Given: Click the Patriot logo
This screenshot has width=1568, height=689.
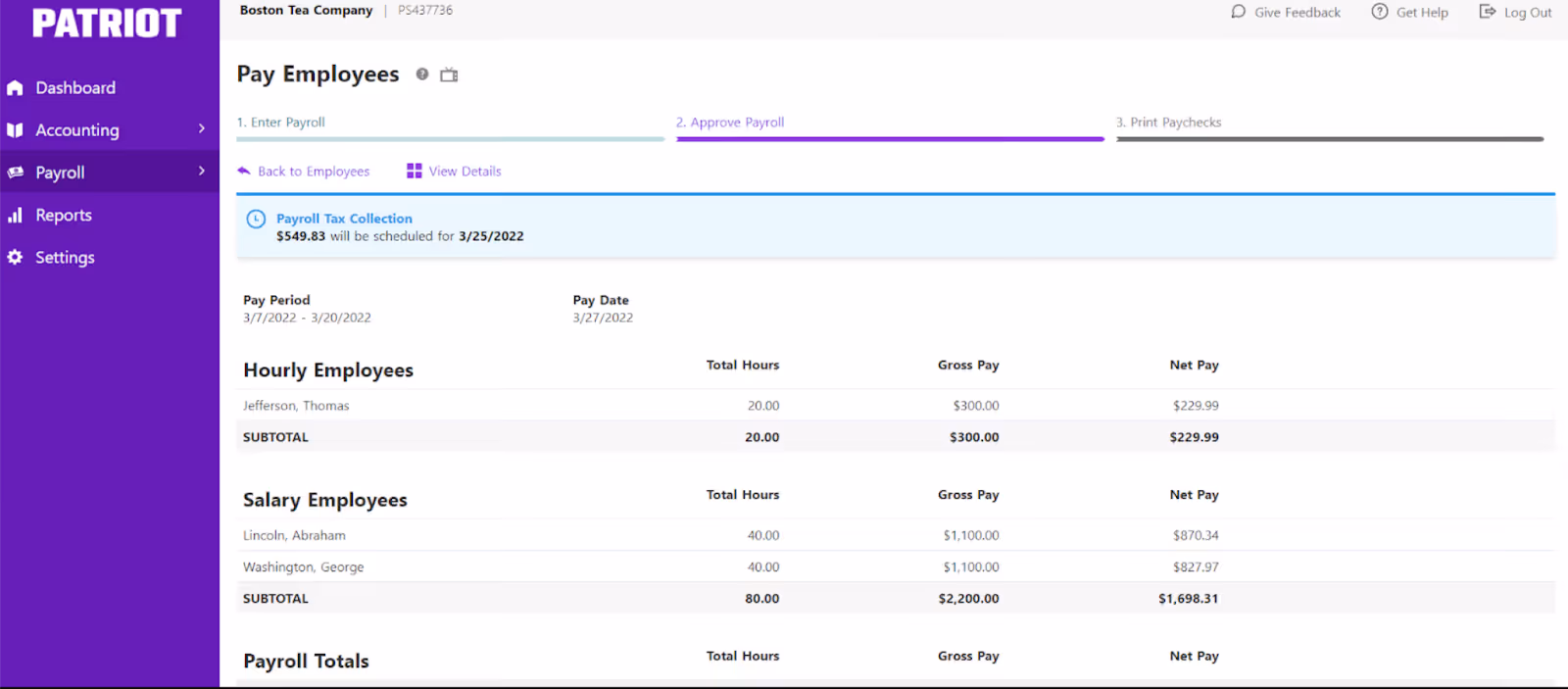Looking at the screenshot, I should click(x=107, y=23).
